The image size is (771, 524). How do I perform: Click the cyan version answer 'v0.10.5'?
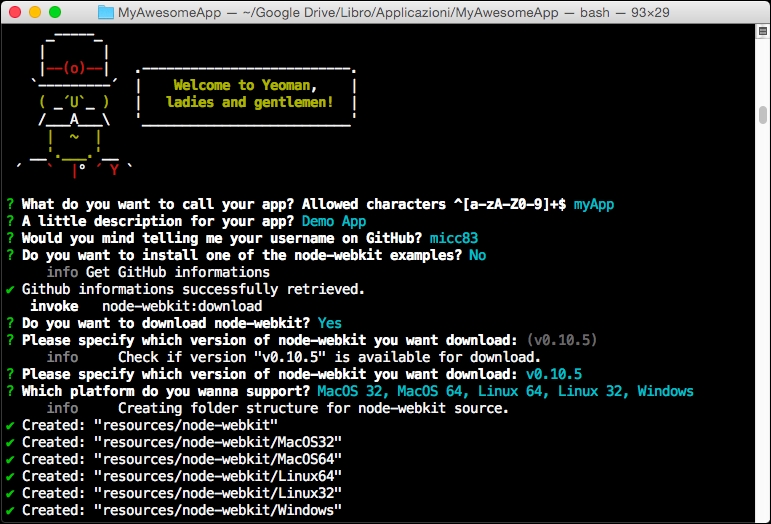(554, 375)
